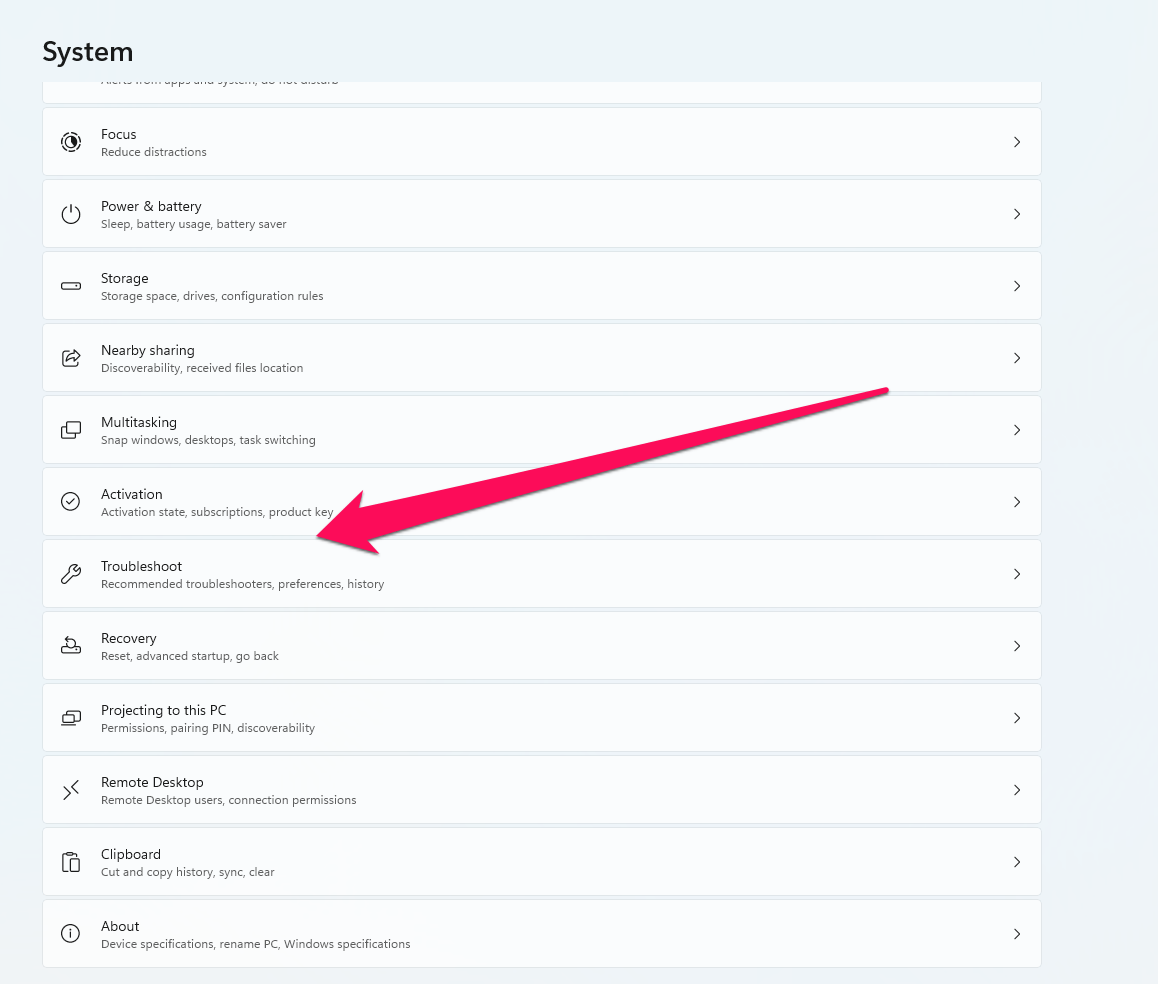Select the Multitasking settings entry
The width and height of the screenshot is (1158, 984).
(x=140, y=423)
